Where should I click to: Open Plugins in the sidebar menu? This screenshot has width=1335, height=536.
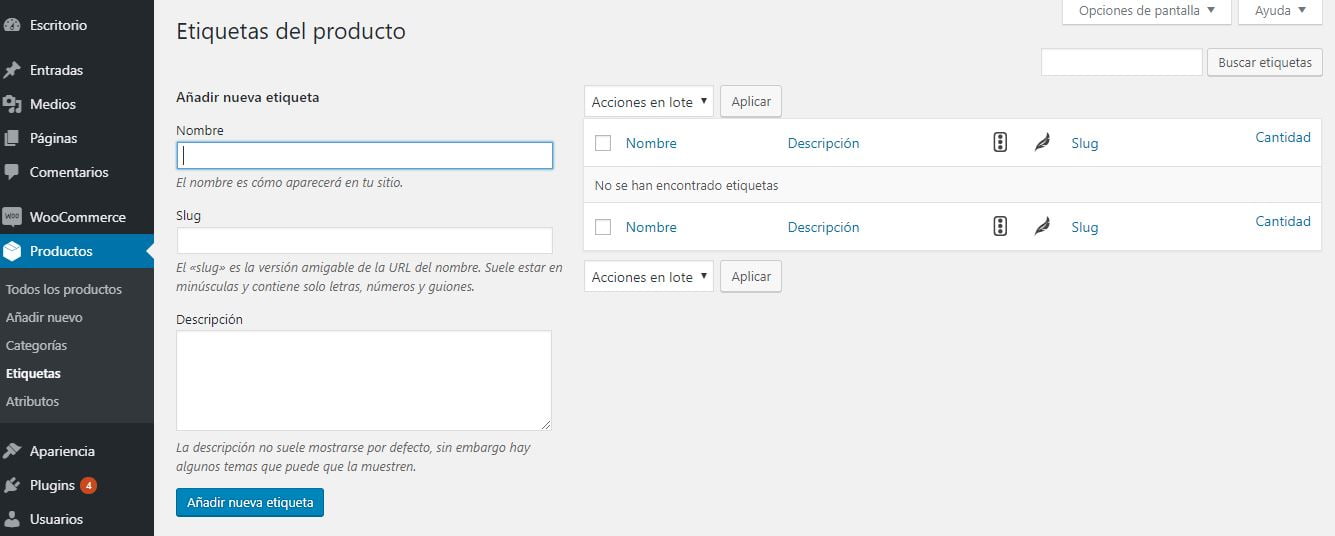point(52,485)
